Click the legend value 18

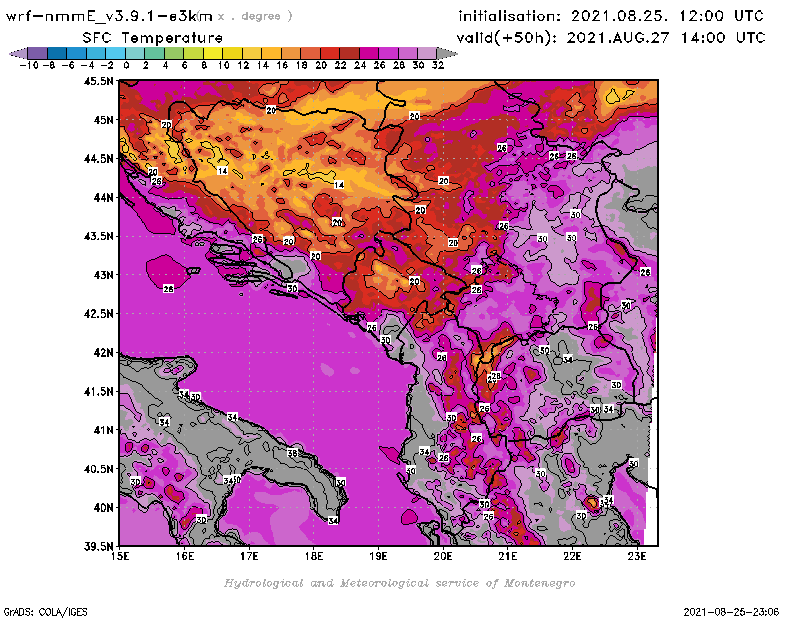pyautogui.click(x=302, y=65)
